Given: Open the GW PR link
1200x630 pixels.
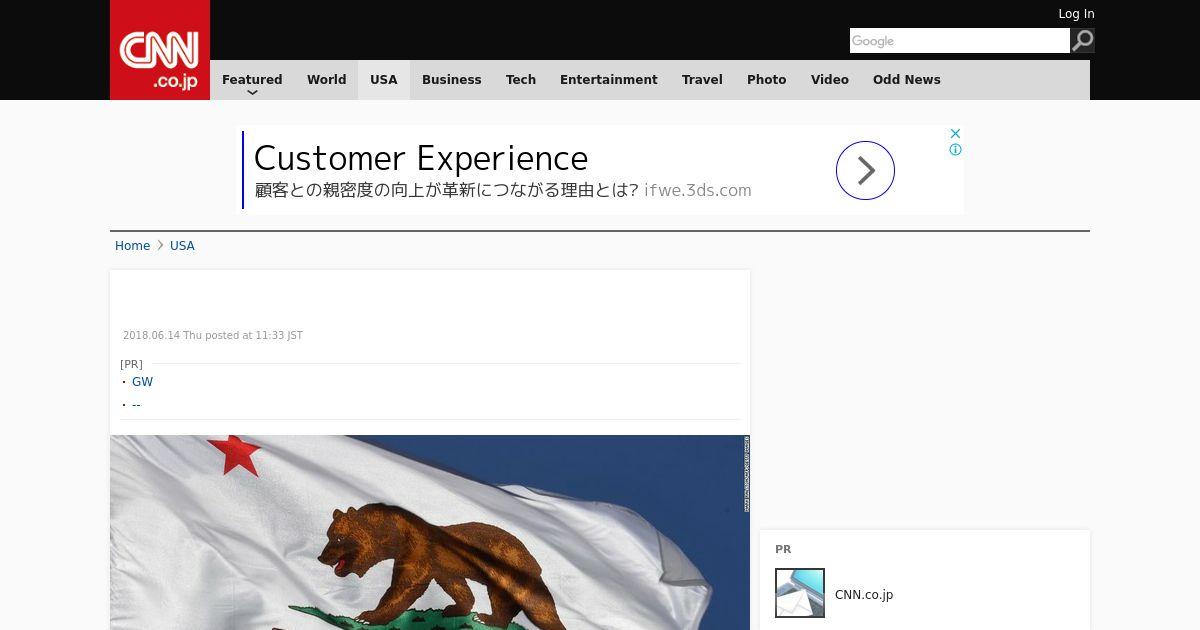Looking at the screenshot, I should click(142, 382).
